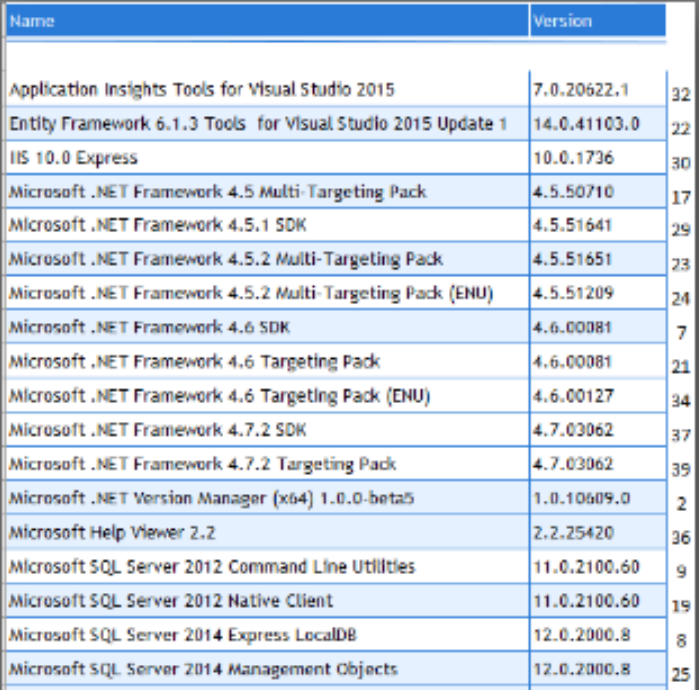Screen dimensions: 699x690
Task: Select Microsoft .NET Framework 4.5.1 SDK
Action: point(158,225)
